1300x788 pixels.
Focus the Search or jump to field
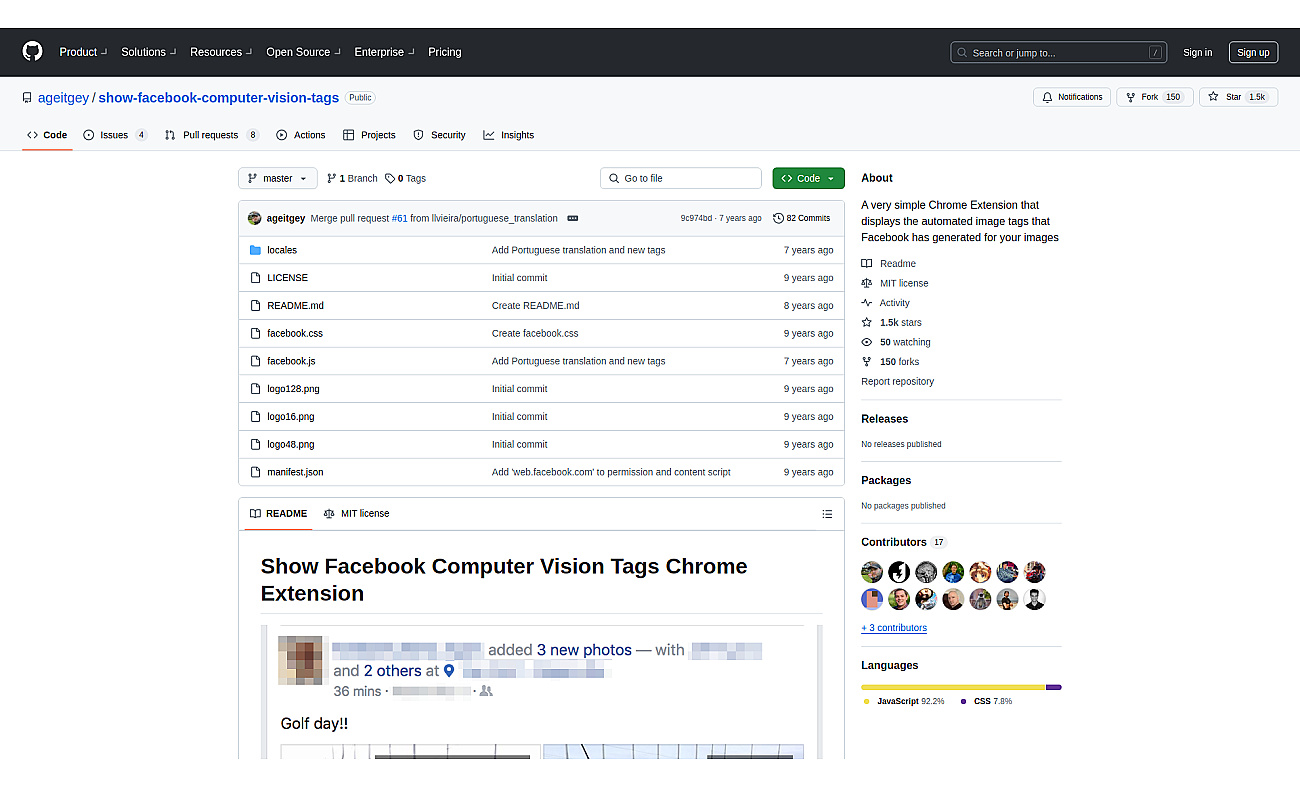1058,52
